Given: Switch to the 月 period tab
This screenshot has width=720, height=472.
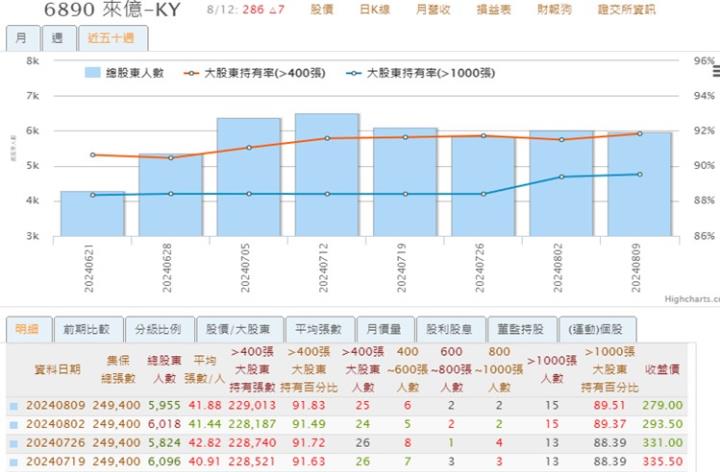Looking at the screenshot, I should (x=22, y=39).
